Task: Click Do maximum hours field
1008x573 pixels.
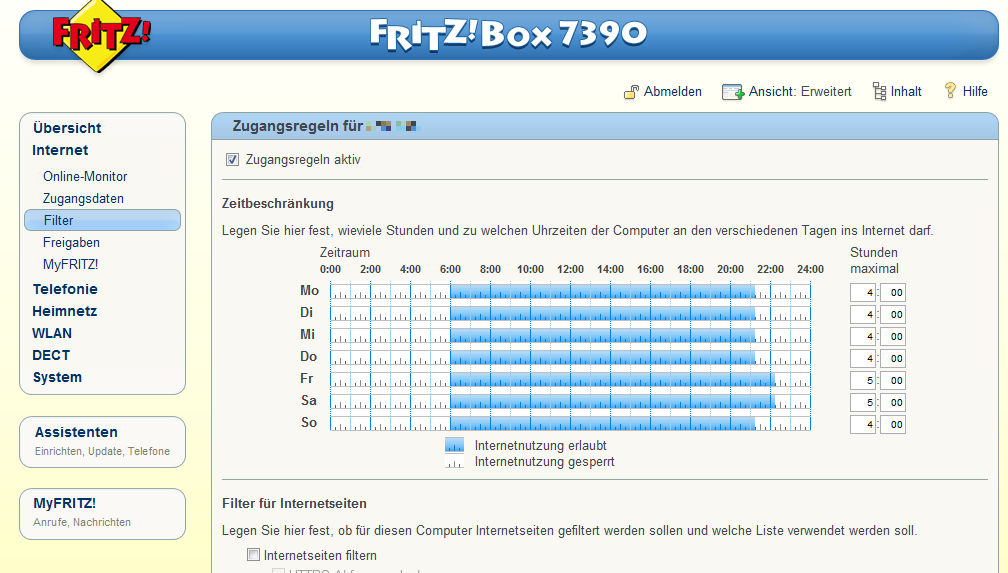Action: coord(863,358)
